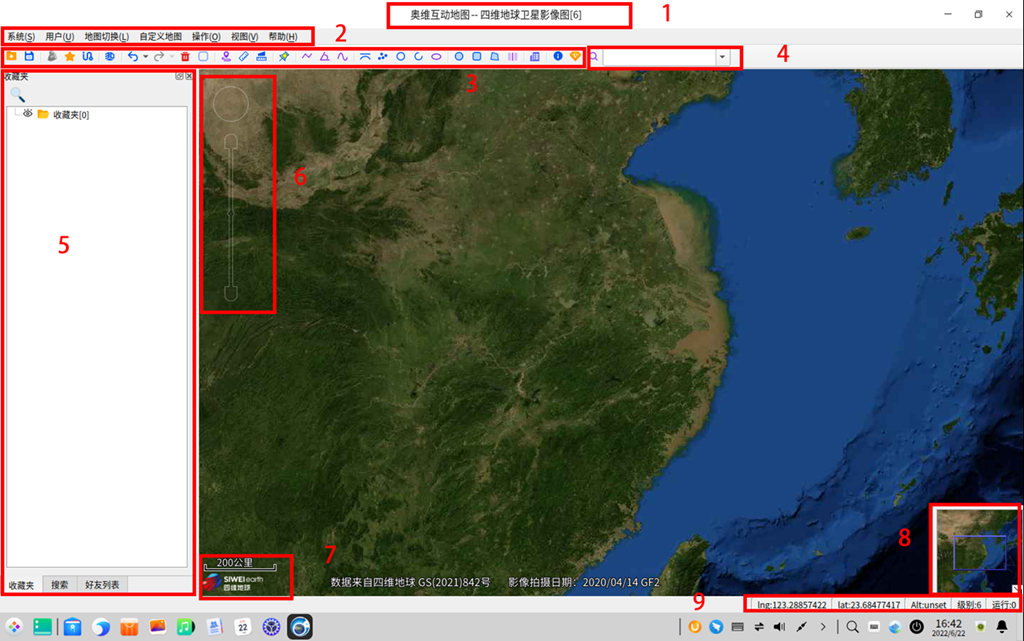Viewport: 1024px width, 641px height.
Task: Select the pushpin marker tool
Action: coord(284,57)
